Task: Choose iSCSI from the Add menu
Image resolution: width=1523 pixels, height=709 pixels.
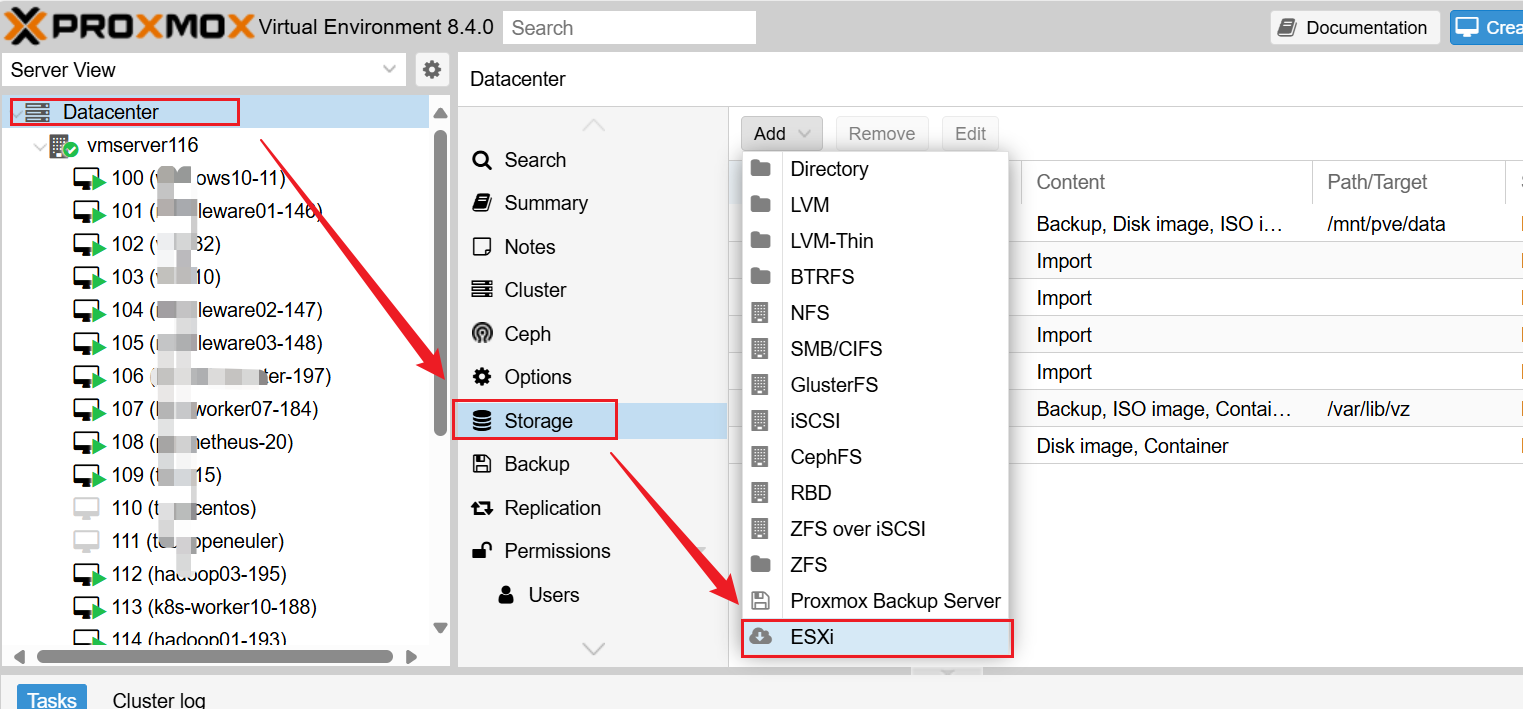Action: pyautogui.click(x=875, y=421)
